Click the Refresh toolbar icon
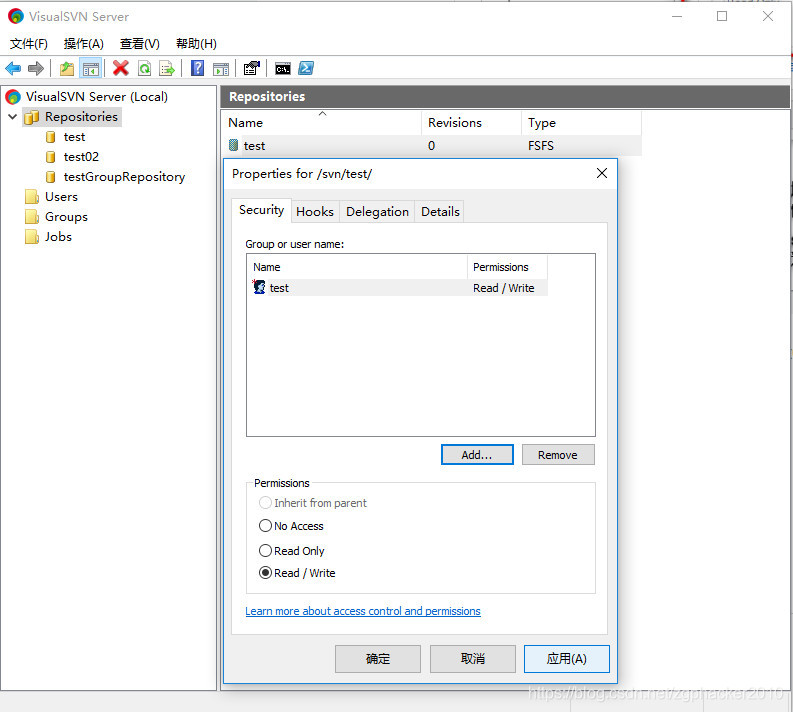This screenshot has height=712, width=793. tap(145, 68)
